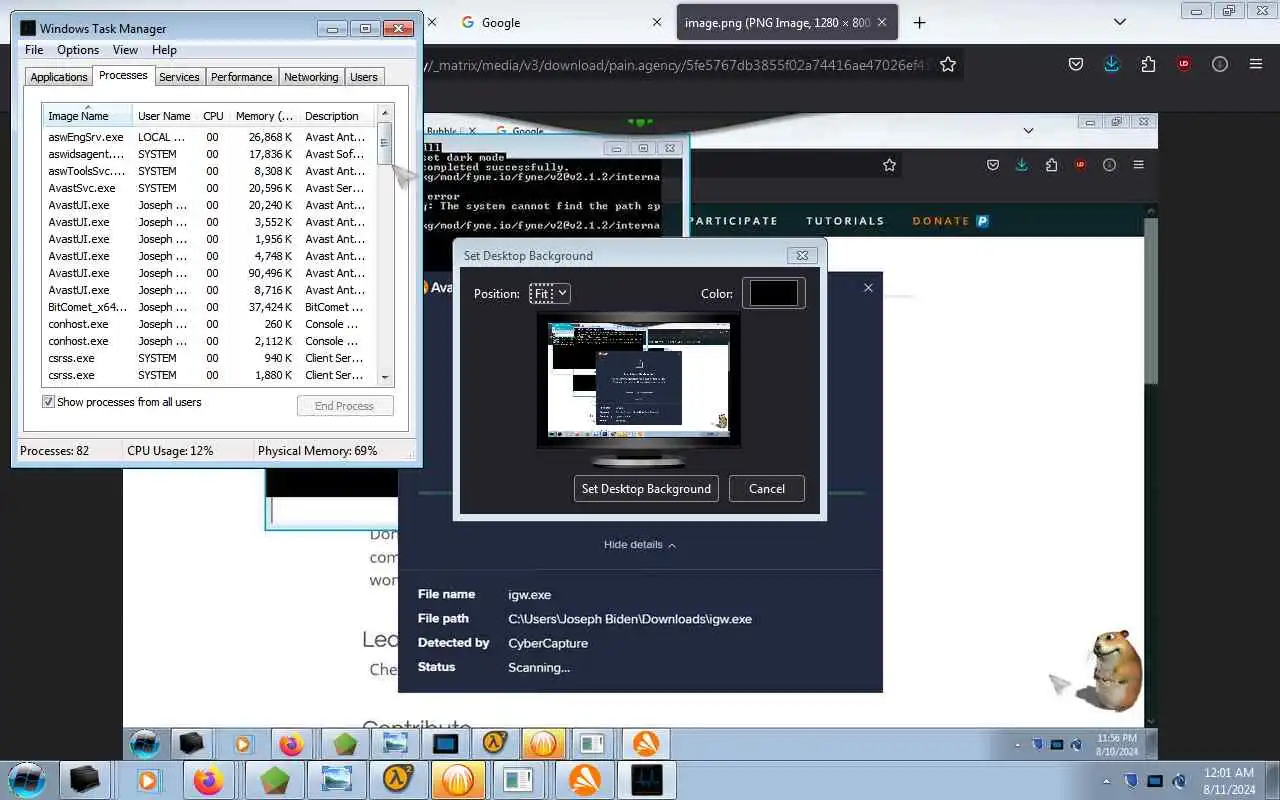Open the green block icon on the bottom taskbar

pyautogui.click(x=274, y=780)
